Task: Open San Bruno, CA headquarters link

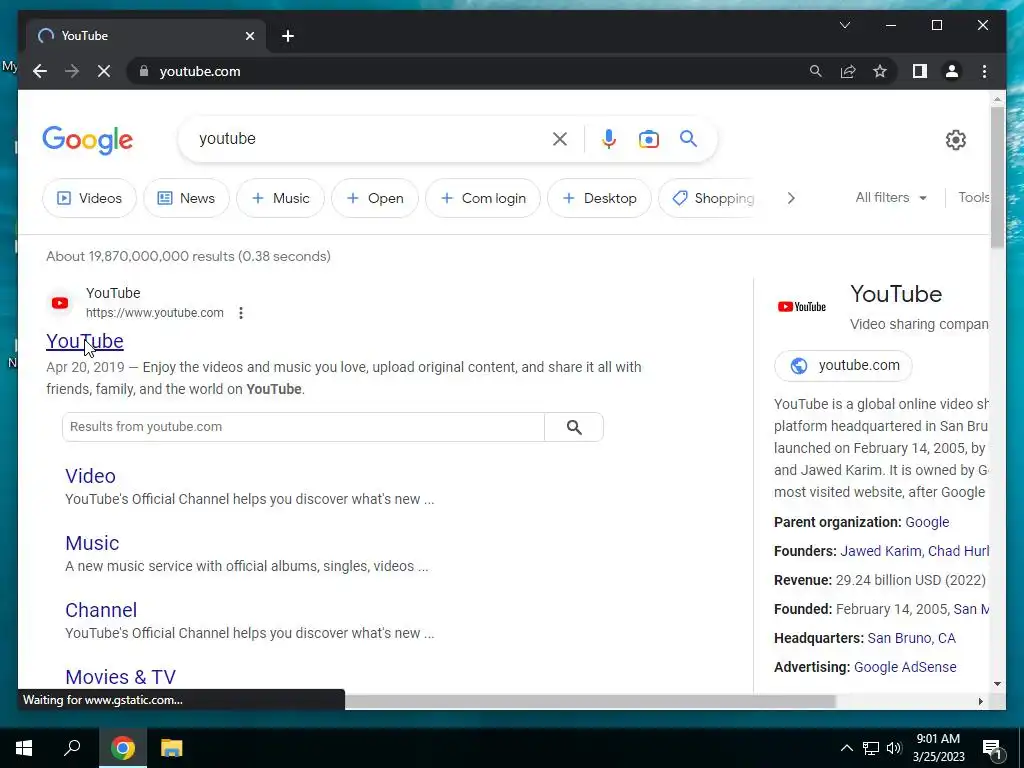Action: pyautogui.click(x=911, y=638)
